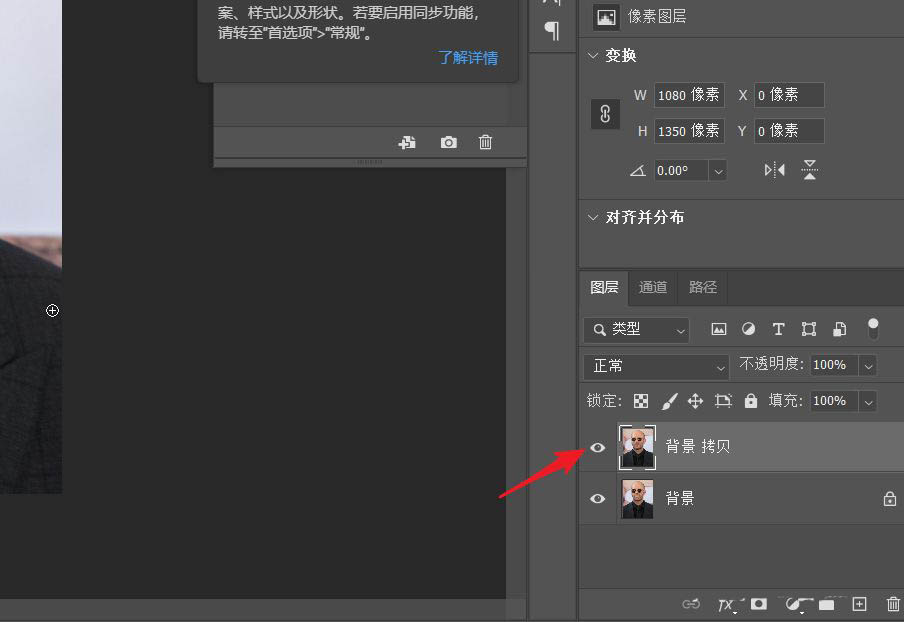Create new group folder icon
The height and width of the screenshot is (622, 904).
click(826, 604)
